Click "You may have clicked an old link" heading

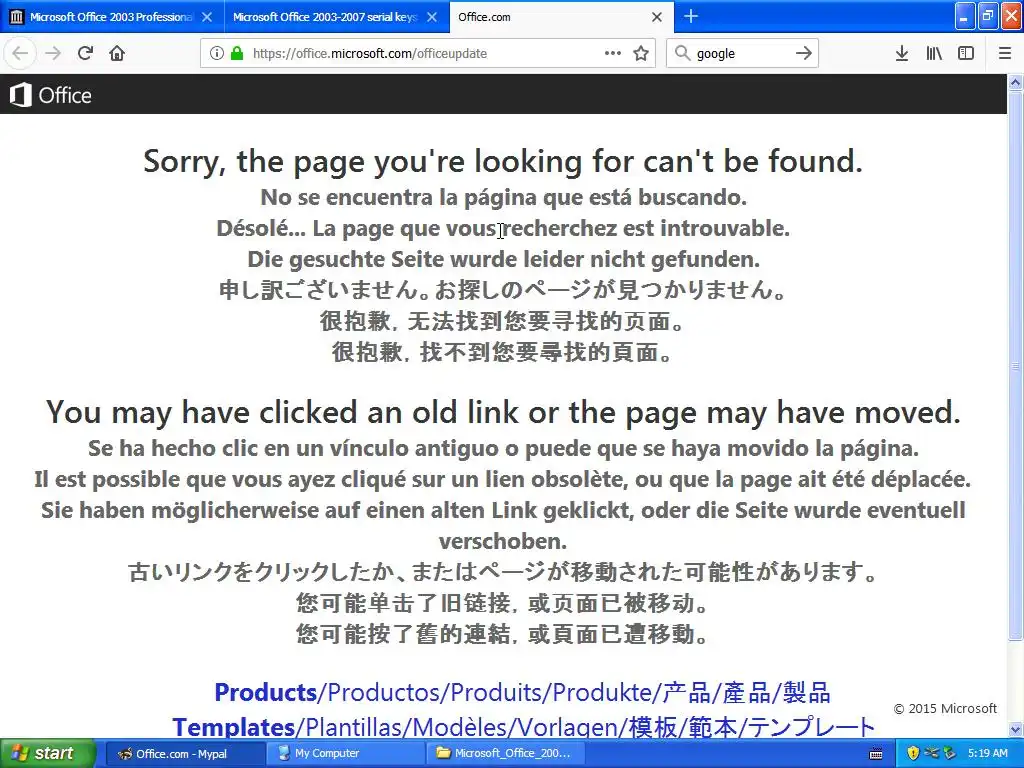(503, 413)
